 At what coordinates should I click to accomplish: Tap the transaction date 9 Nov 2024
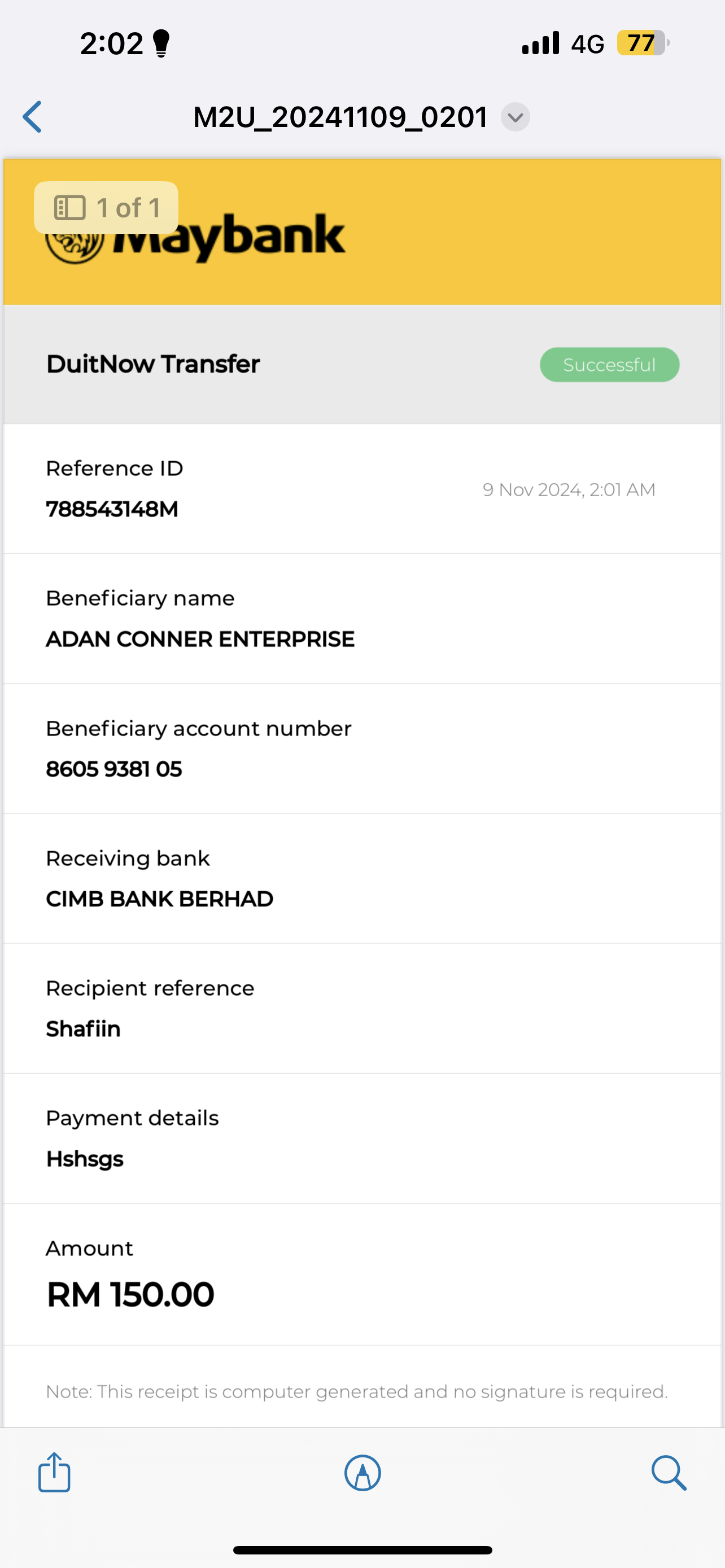pyautogui.click(x=569, y=490)
